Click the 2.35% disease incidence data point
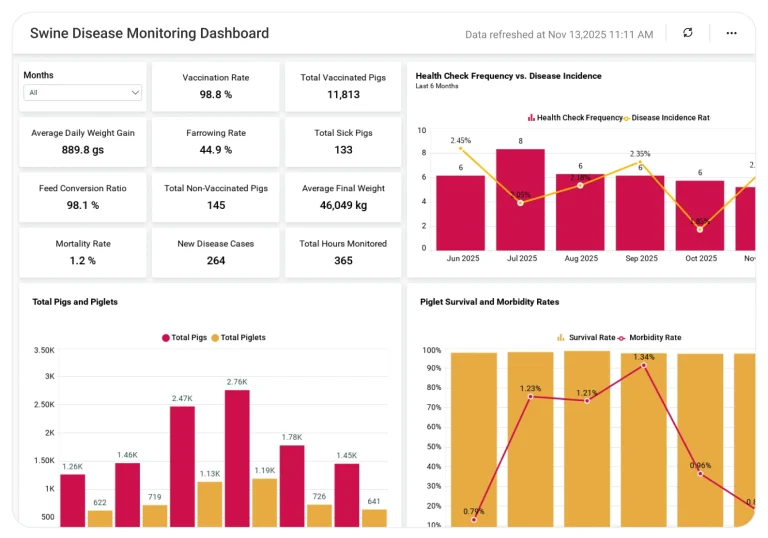Image resolution: width=768 pixels, height=538 pixels. 640,162
